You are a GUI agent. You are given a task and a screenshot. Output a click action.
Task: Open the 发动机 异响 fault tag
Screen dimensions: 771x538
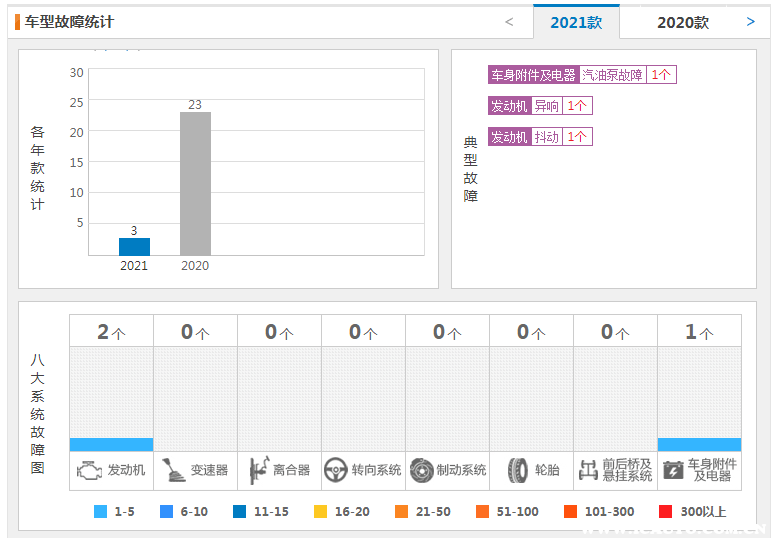coord(546,106)
